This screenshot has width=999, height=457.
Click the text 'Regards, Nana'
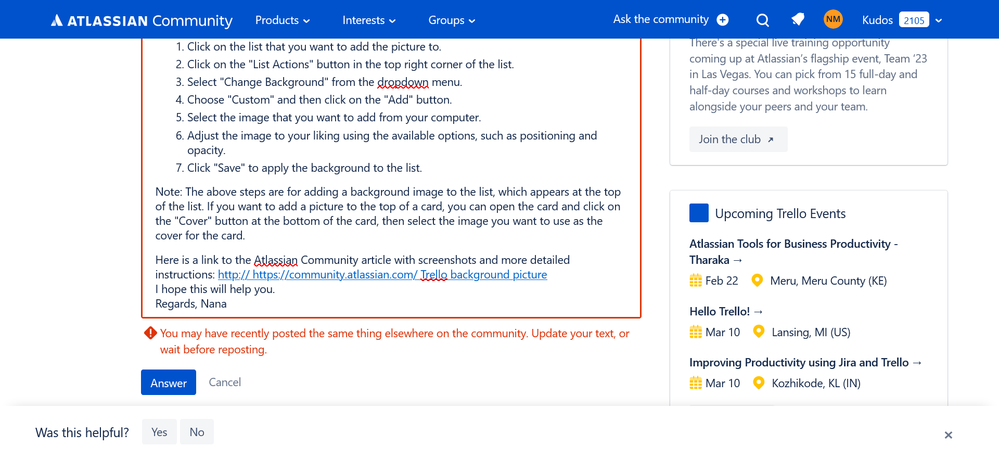point(191,304)
